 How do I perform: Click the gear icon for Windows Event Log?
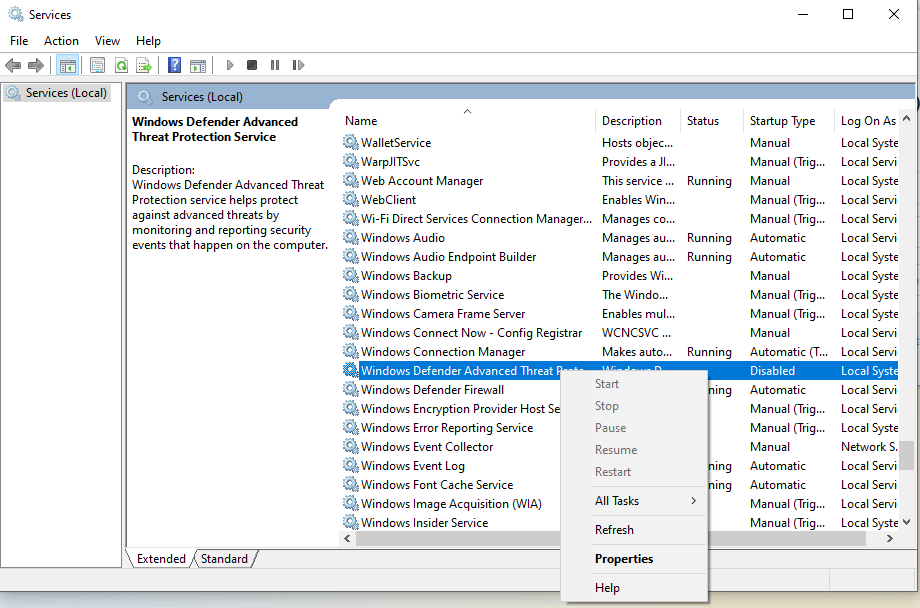click(350, 465)
